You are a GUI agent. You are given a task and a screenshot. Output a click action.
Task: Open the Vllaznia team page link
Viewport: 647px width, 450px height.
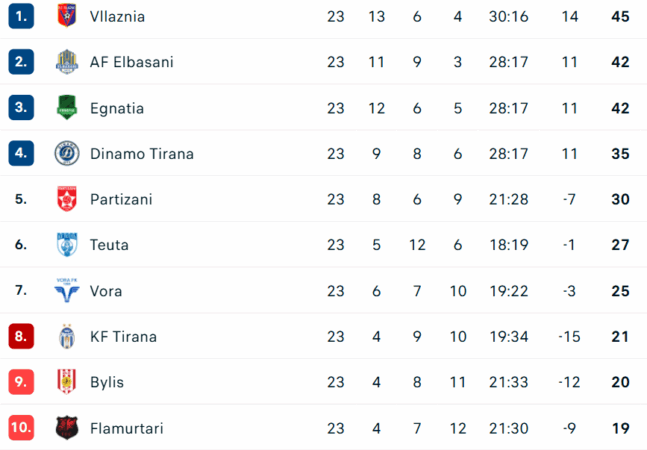tap(117, 16)
